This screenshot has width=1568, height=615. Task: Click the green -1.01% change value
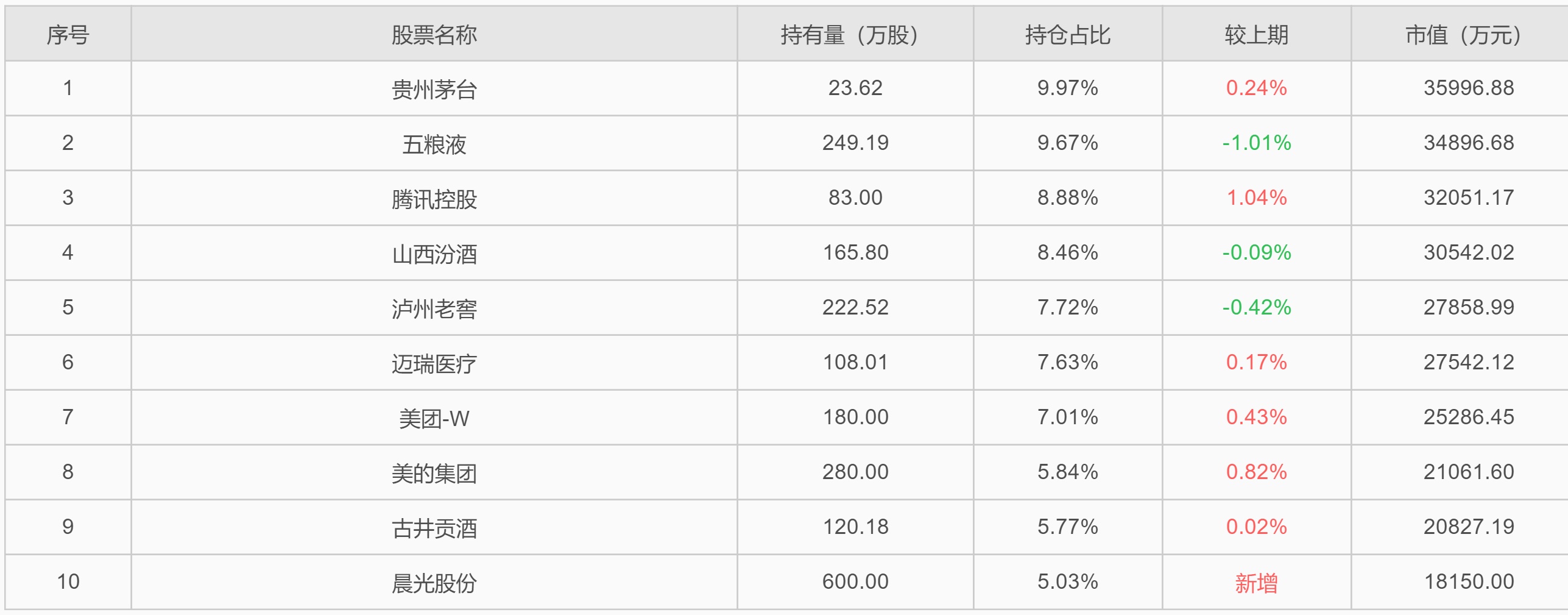click(1256, 143)
